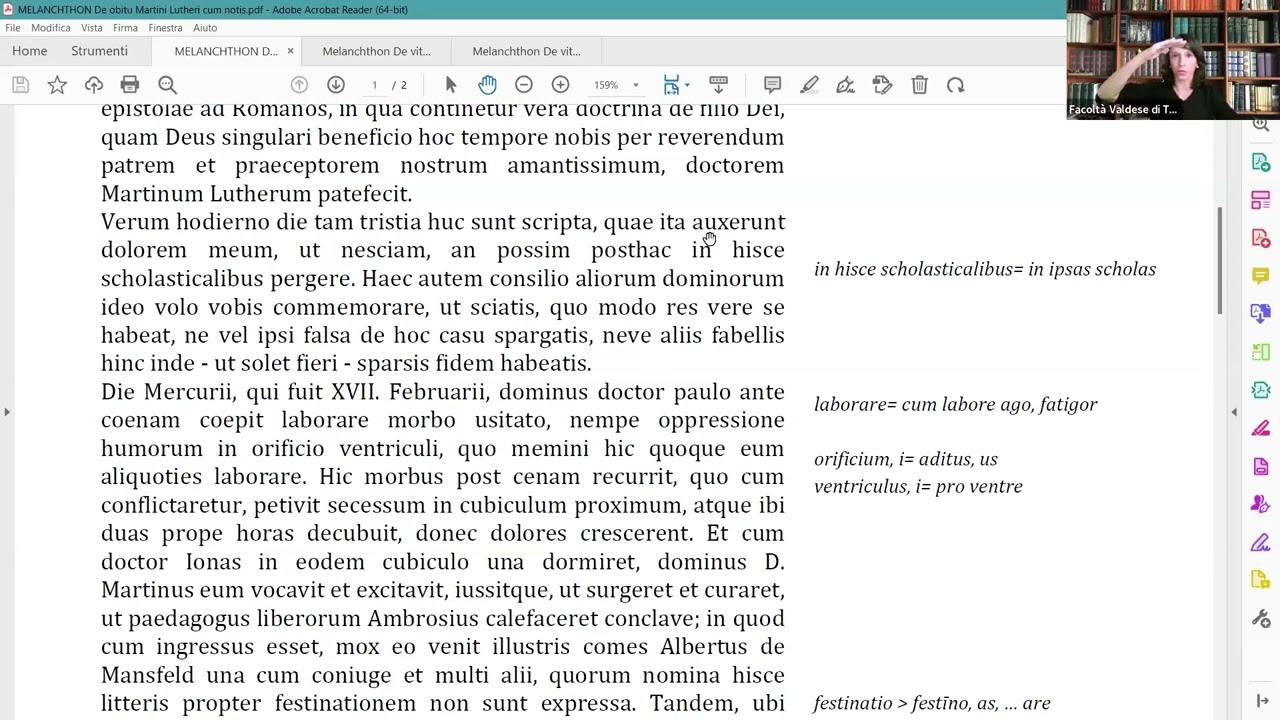Zoom out with minus icon

tap(524, 85)
